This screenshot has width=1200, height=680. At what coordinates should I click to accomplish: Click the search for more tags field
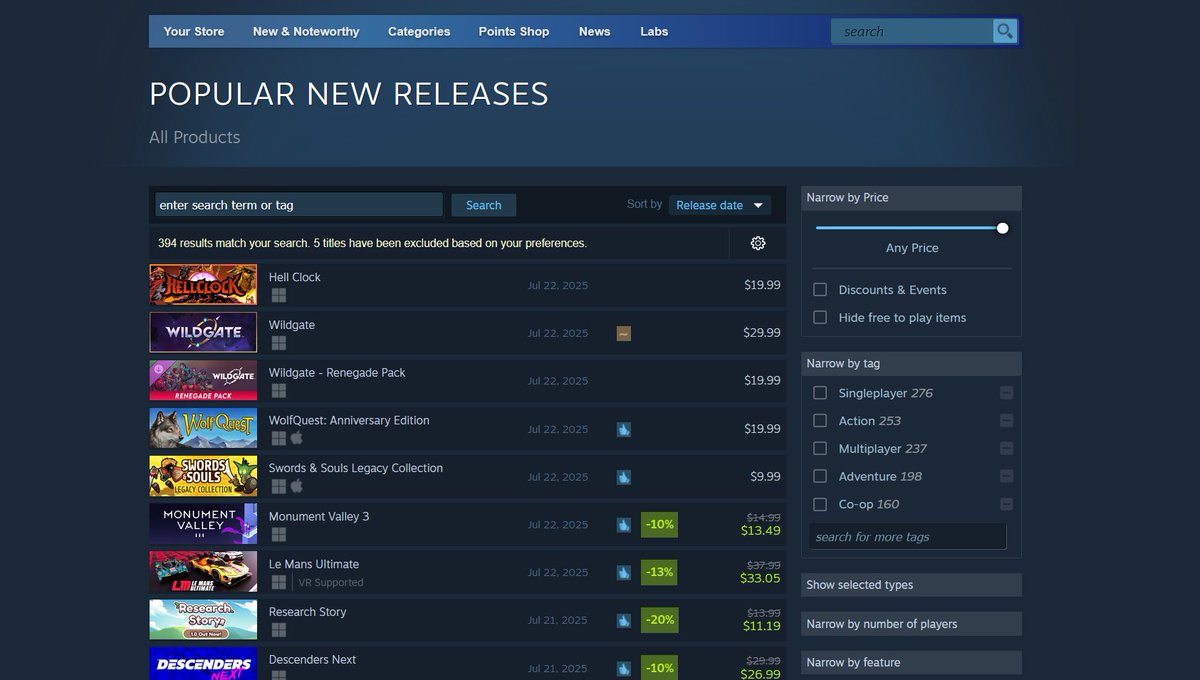point(908,537)
